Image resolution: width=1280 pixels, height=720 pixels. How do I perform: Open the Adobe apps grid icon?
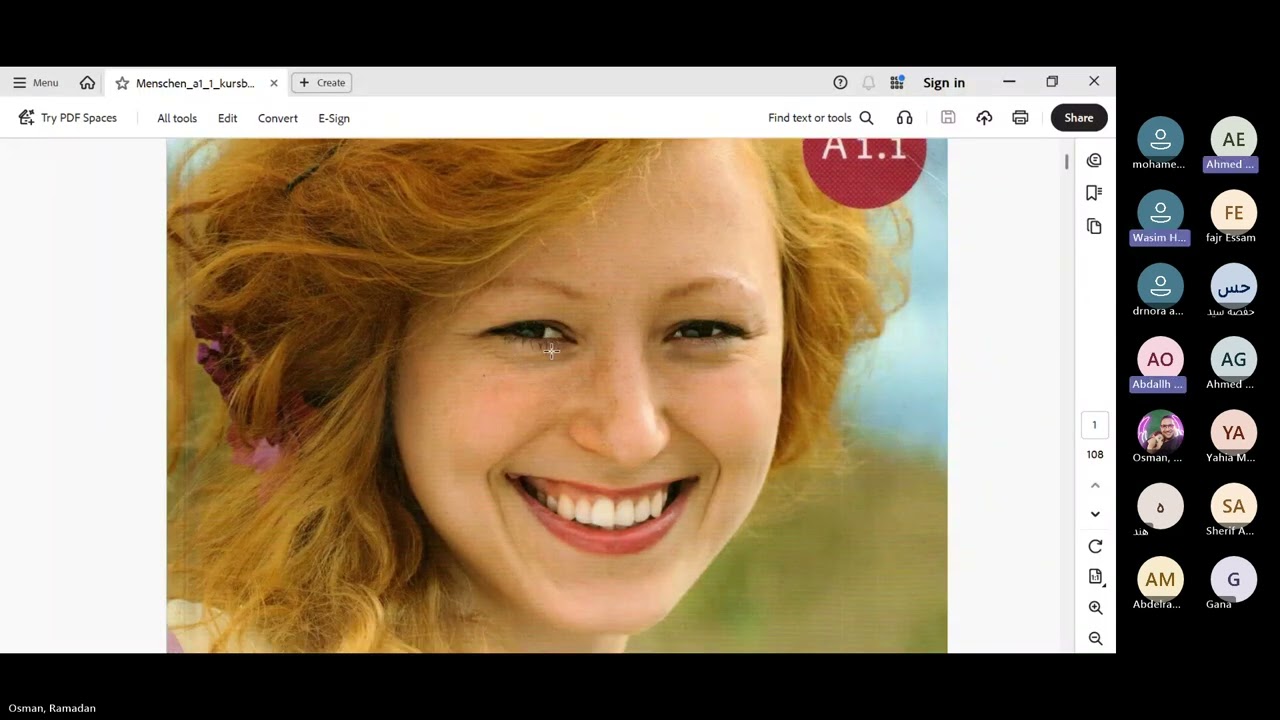tap(897, 83)
